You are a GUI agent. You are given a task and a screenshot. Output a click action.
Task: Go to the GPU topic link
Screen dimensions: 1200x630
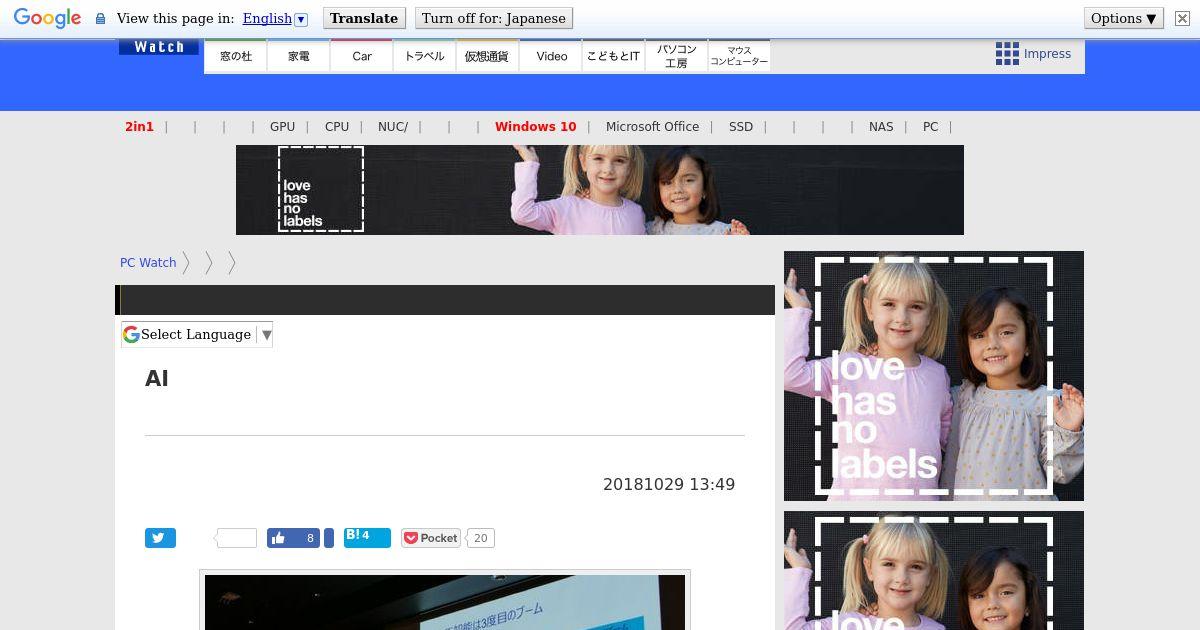click(282, 127)
